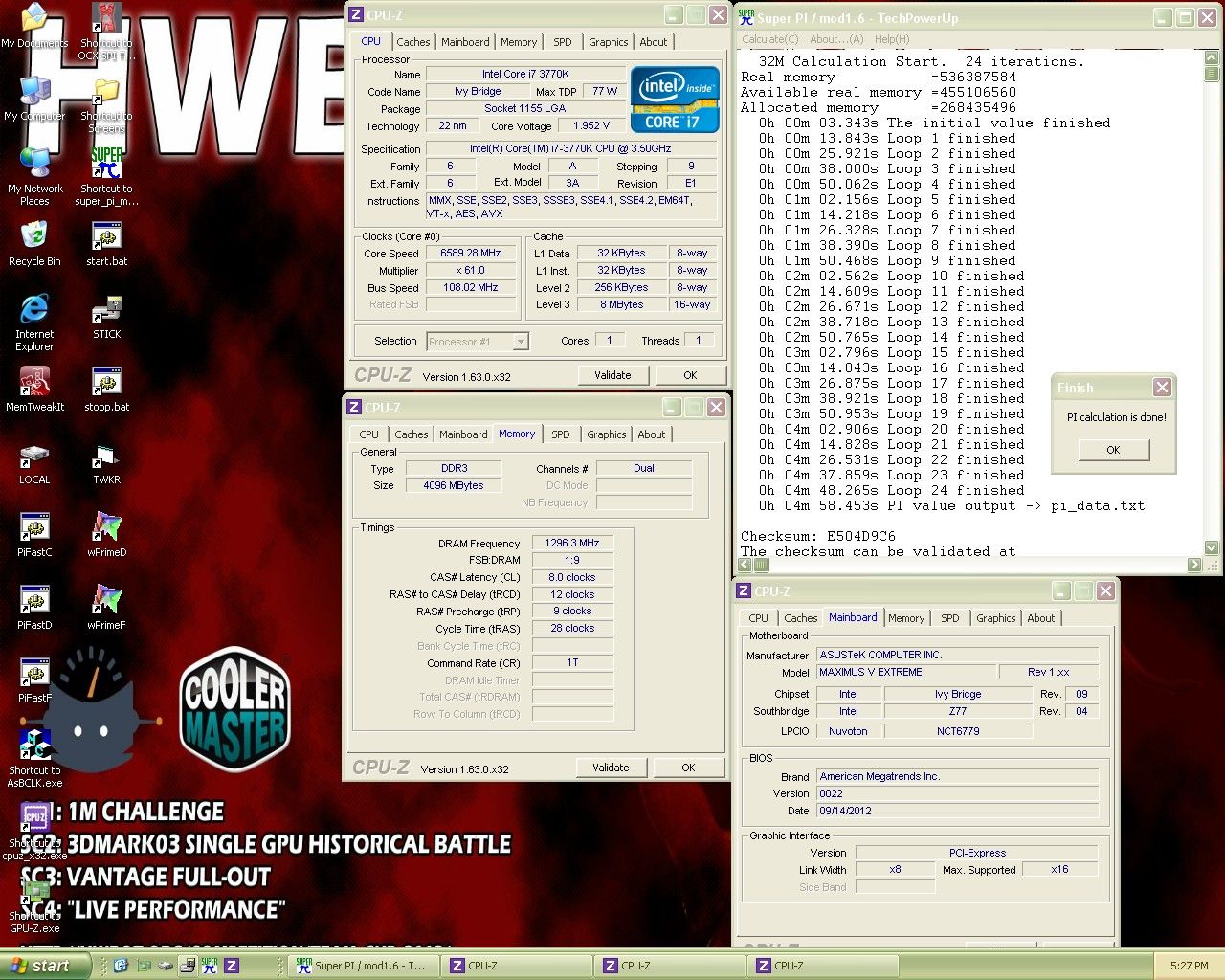Image resolution: width=1225 pixels, height=980 pixels.
Task: Switch to Caches tab in top CPU-Z window
Action: pyautogui.click(x=412, y=42)
